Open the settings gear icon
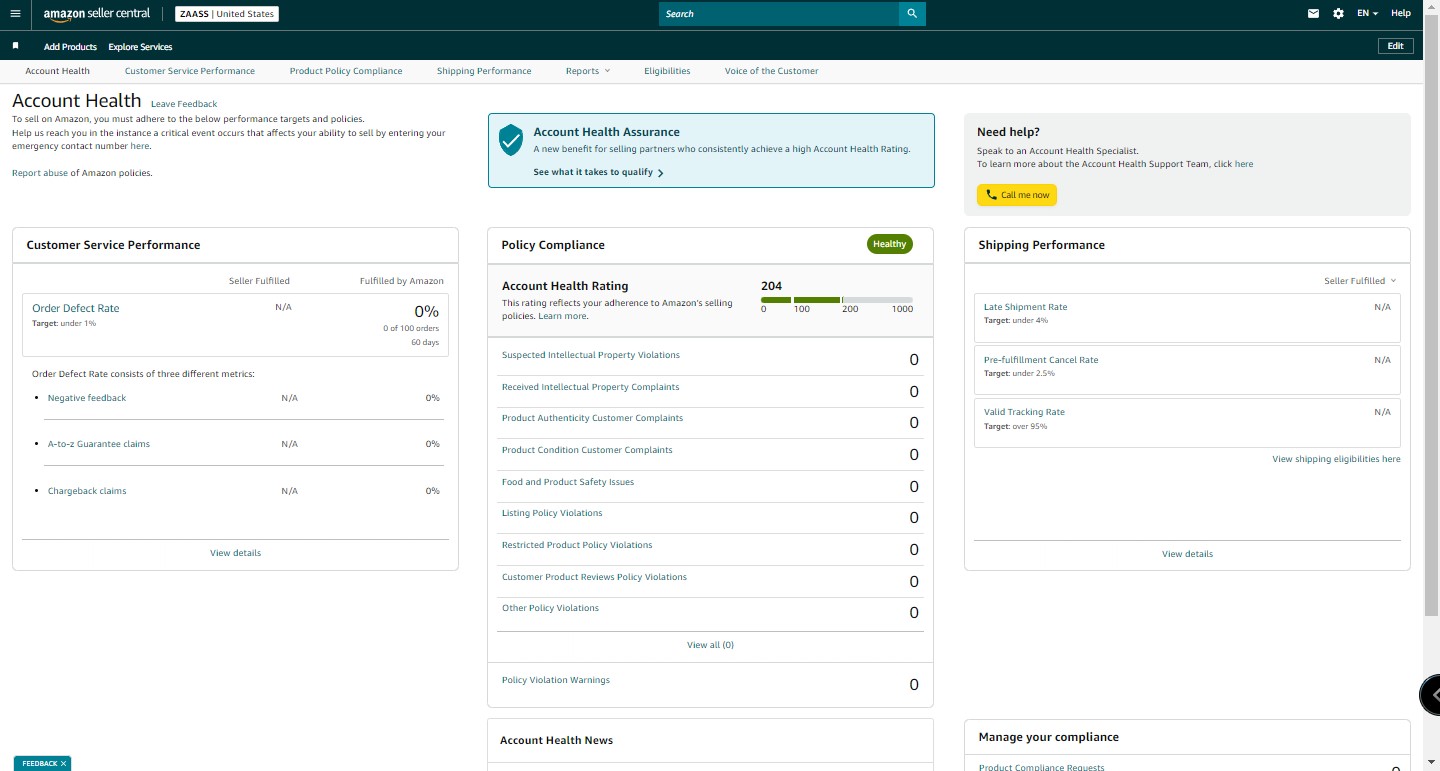1440x771 pixels. (x=1339, y=14)
